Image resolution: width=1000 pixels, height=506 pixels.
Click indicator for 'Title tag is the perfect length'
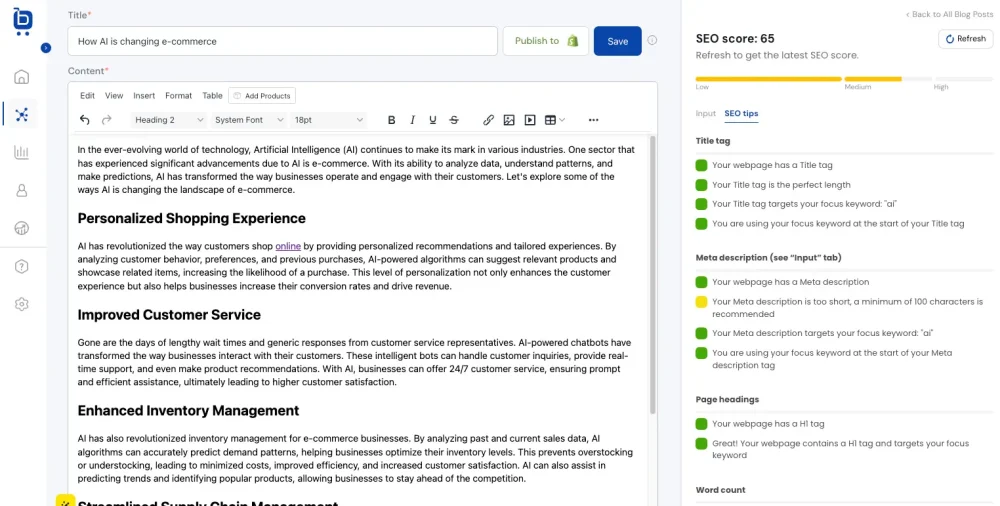pyautogui.click(x=702, y=185)
